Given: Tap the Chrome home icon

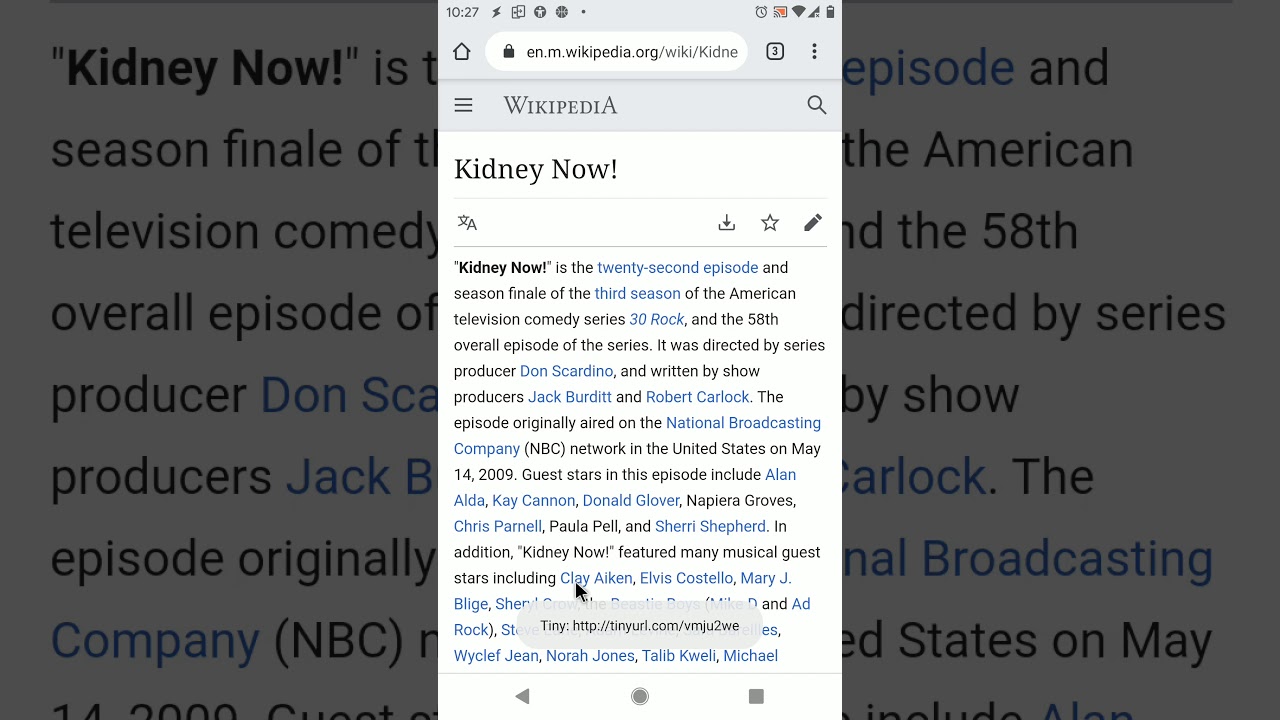Looking at the screenshot, I should [462, 52].
